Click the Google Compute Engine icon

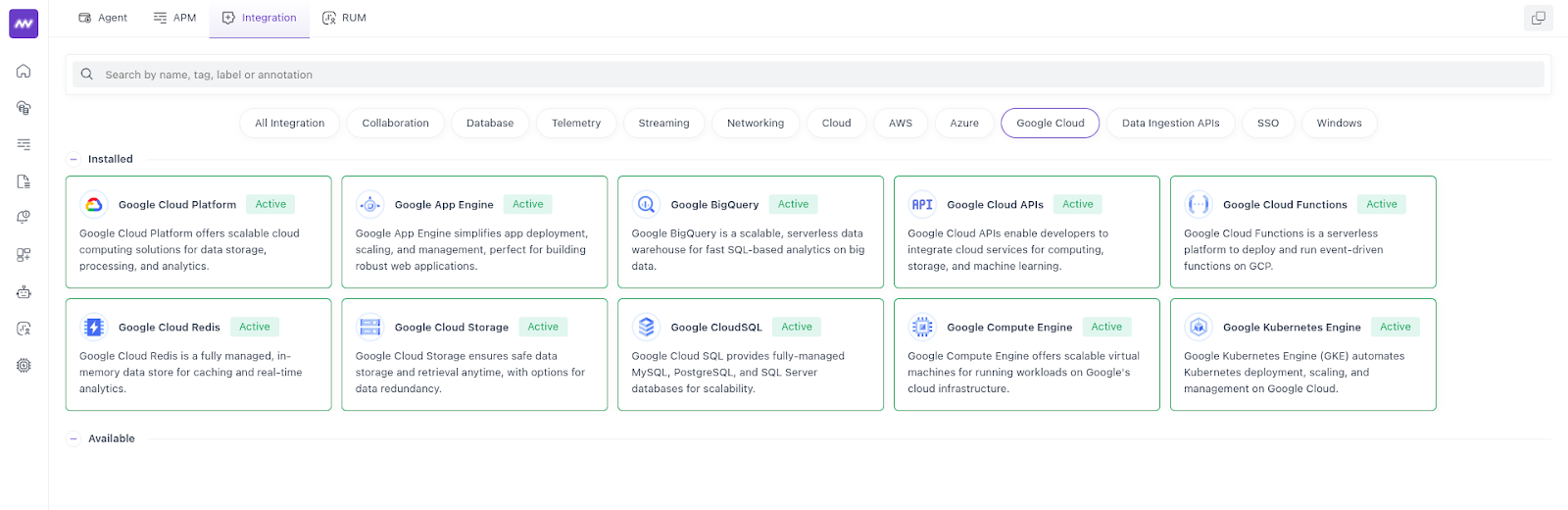(922, 327)
